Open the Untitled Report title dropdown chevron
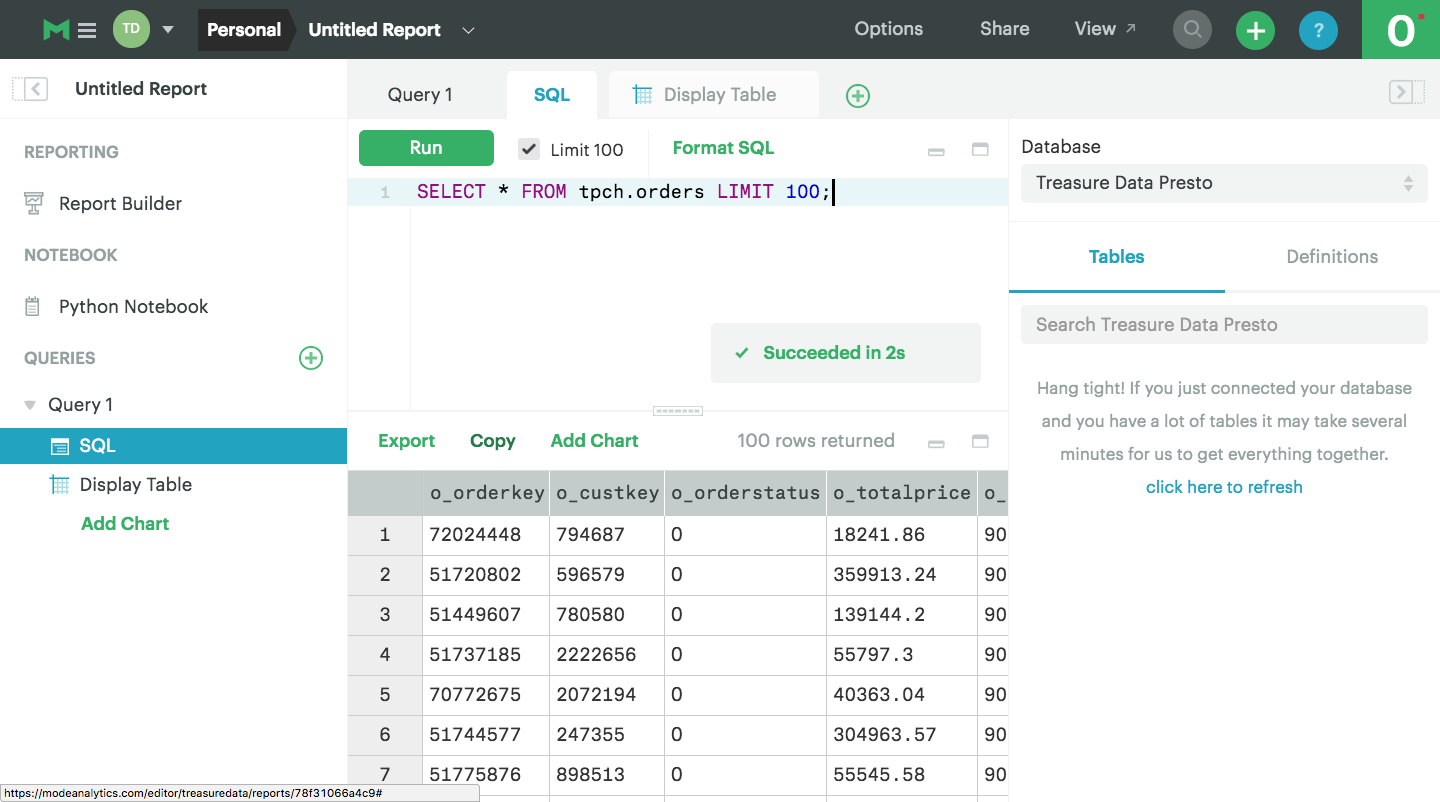The height and width of the screenshot is (802, 1440). pos(467,30)
